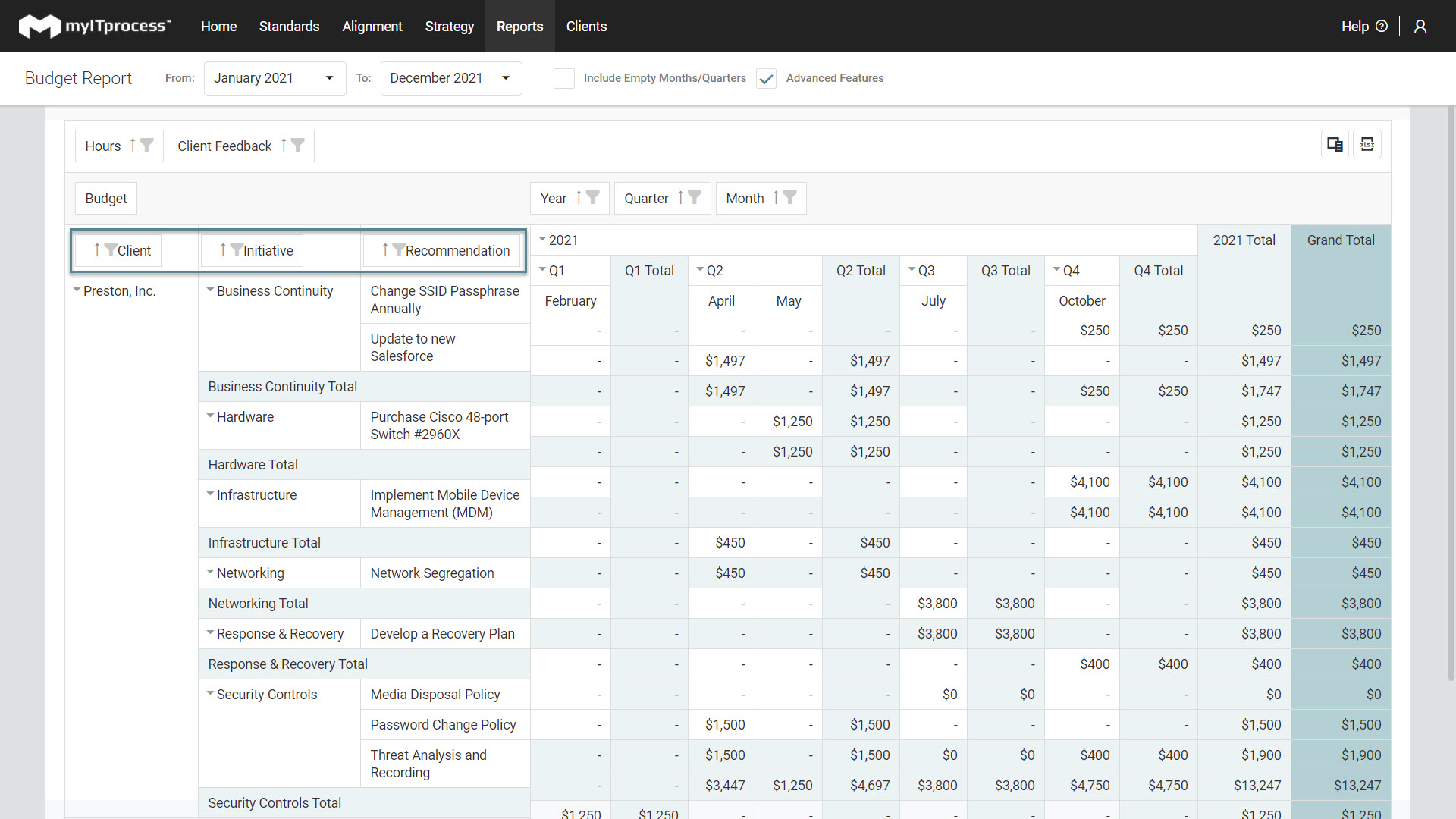
Task: Open the Help question mark icon
Action: pos(1382,27)
